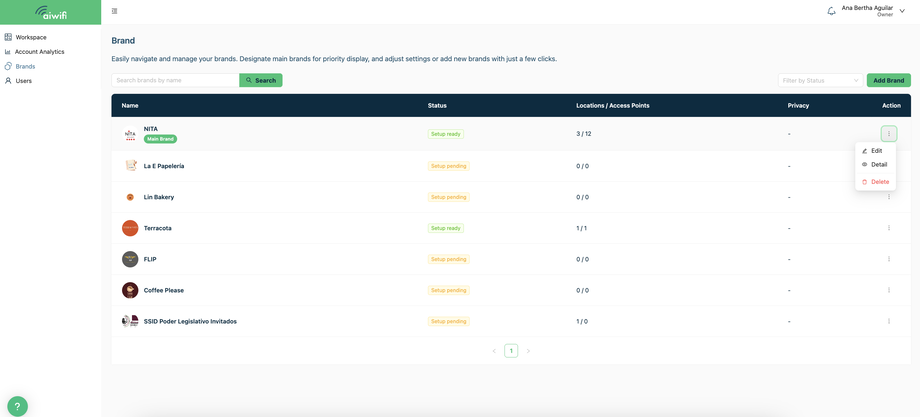Image resolution: width=920 pixels, height=417 pixels.
Task: Click the Main Brand badge under NITA
Action: click(160, 139)
